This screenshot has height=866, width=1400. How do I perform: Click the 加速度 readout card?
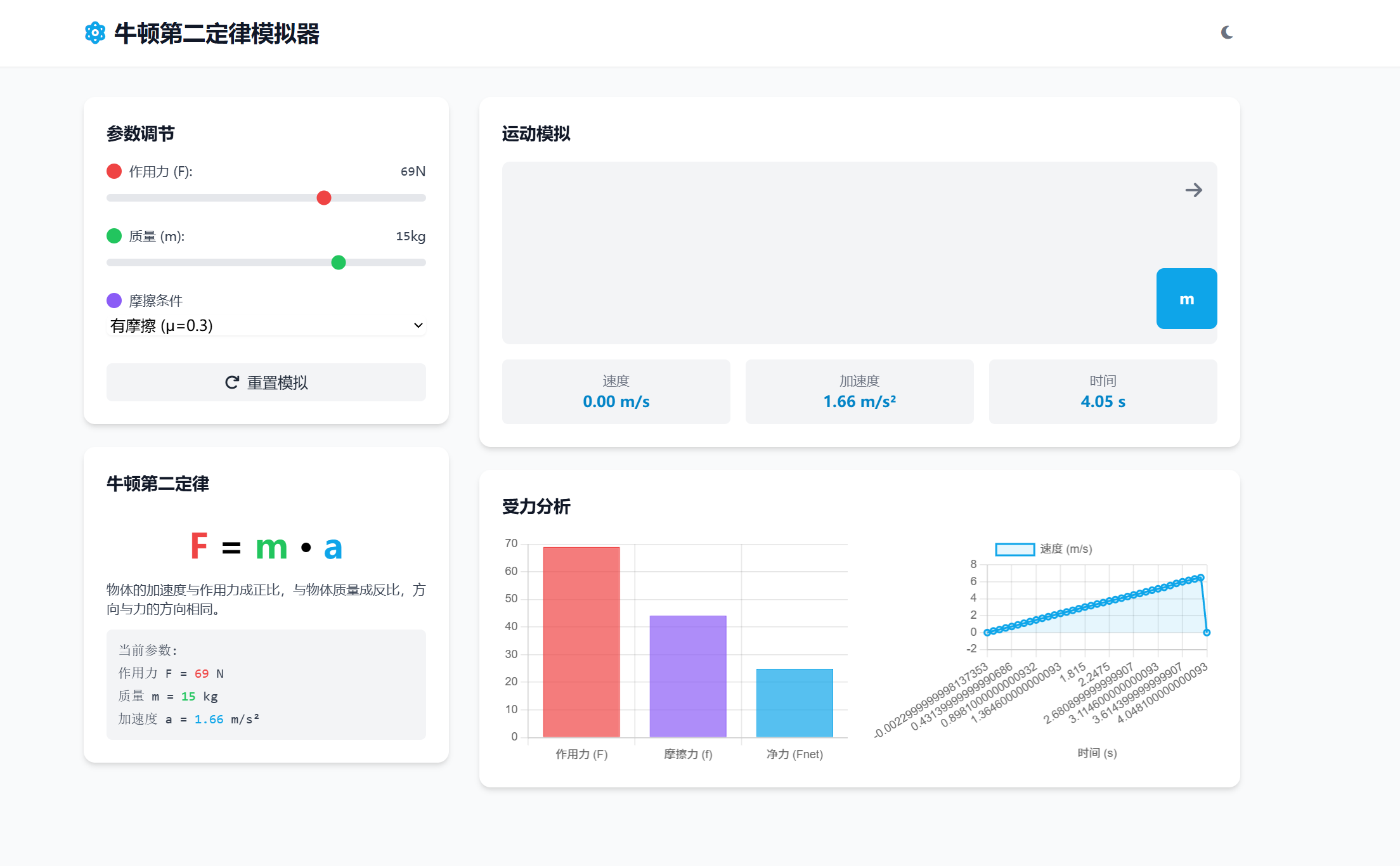[x=859, y=392]
